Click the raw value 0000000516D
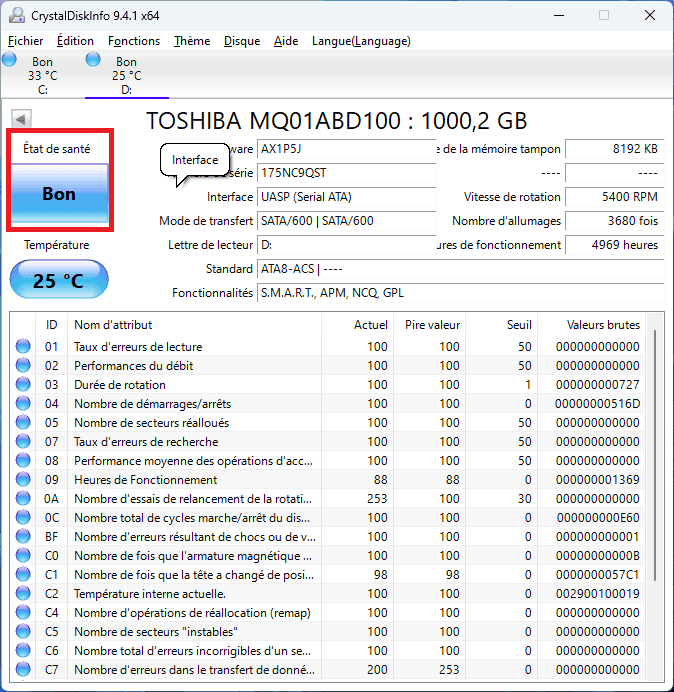The width and height of the screenshot is (674, 692). tap(598, 404)
